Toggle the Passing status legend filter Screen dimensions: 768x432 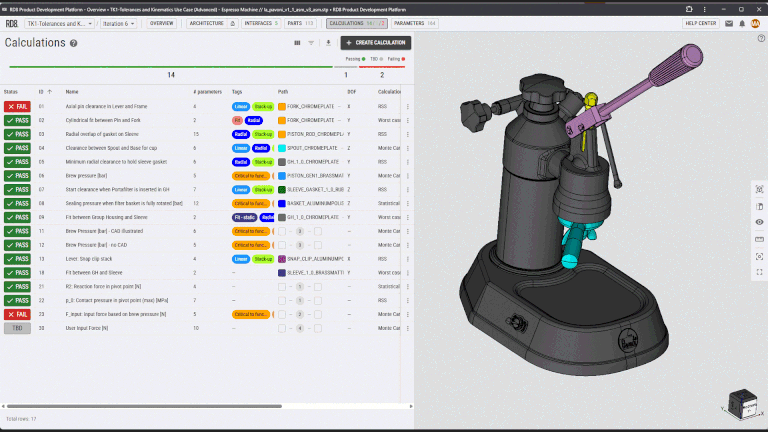click(x=355, y=59)
